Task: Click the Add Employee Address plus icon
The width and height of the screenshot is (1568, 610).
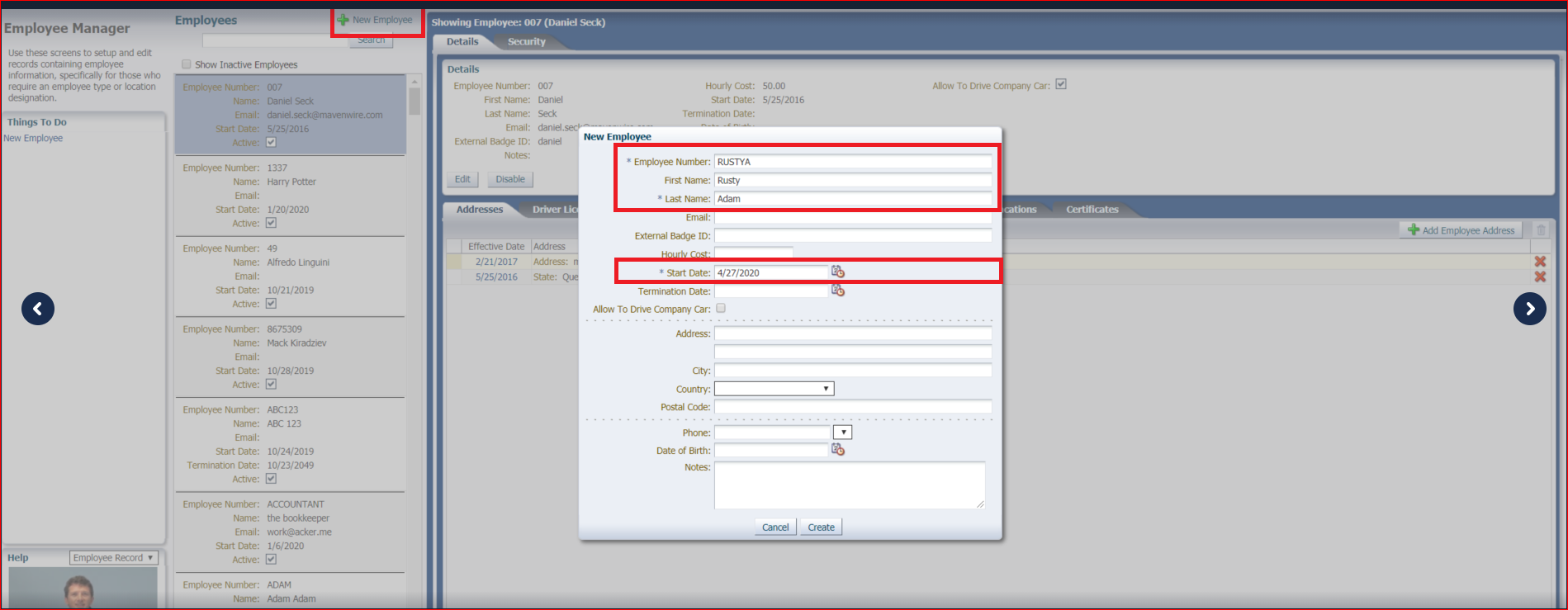Action: [1414, 230]
